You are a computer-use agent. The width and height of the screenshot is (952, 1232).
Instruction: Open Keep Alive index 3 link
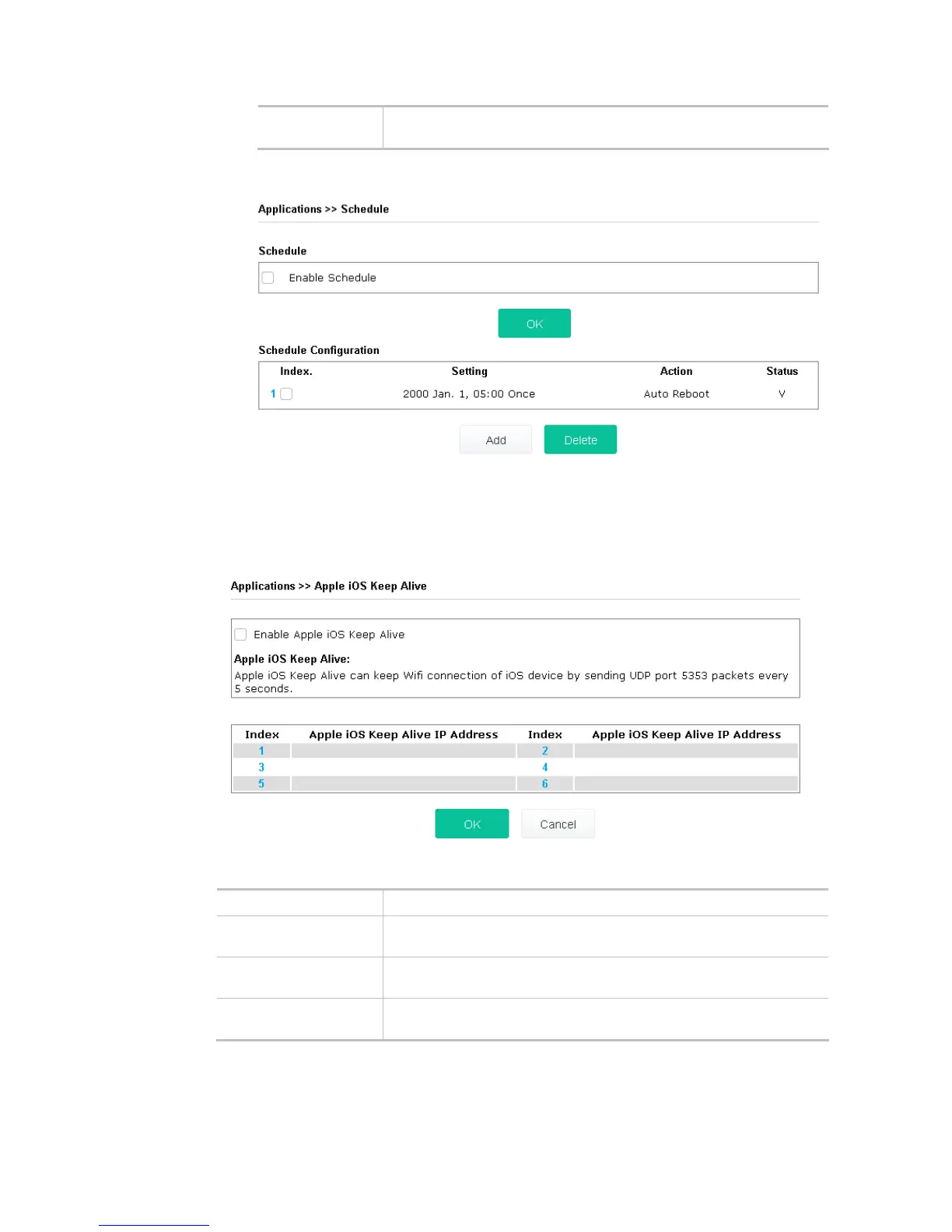(x=261, y=767)
